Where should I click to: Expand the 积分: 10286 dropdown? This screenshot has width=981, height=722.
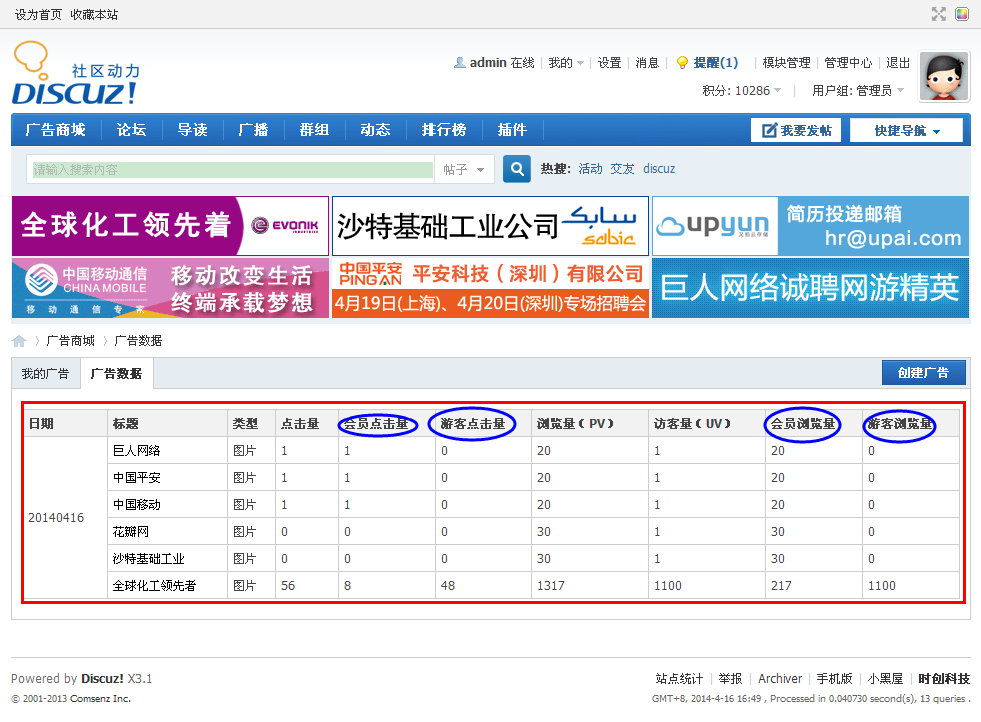tap(741, 91)
